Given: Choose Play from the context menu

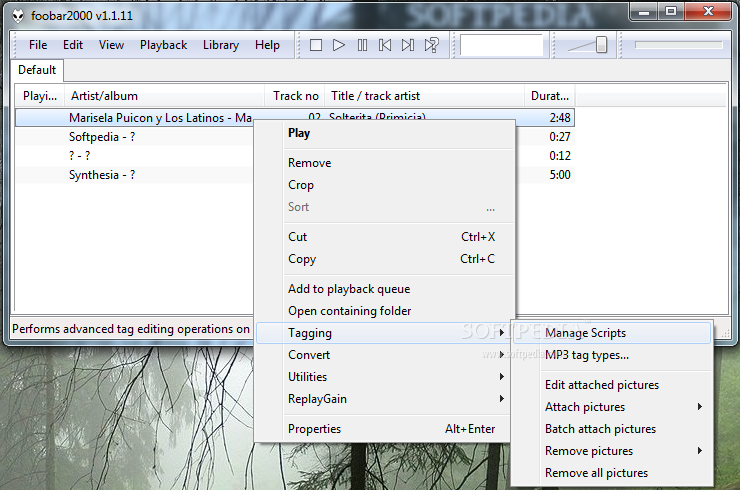Looking at the screenshot, I should [385, 133].
